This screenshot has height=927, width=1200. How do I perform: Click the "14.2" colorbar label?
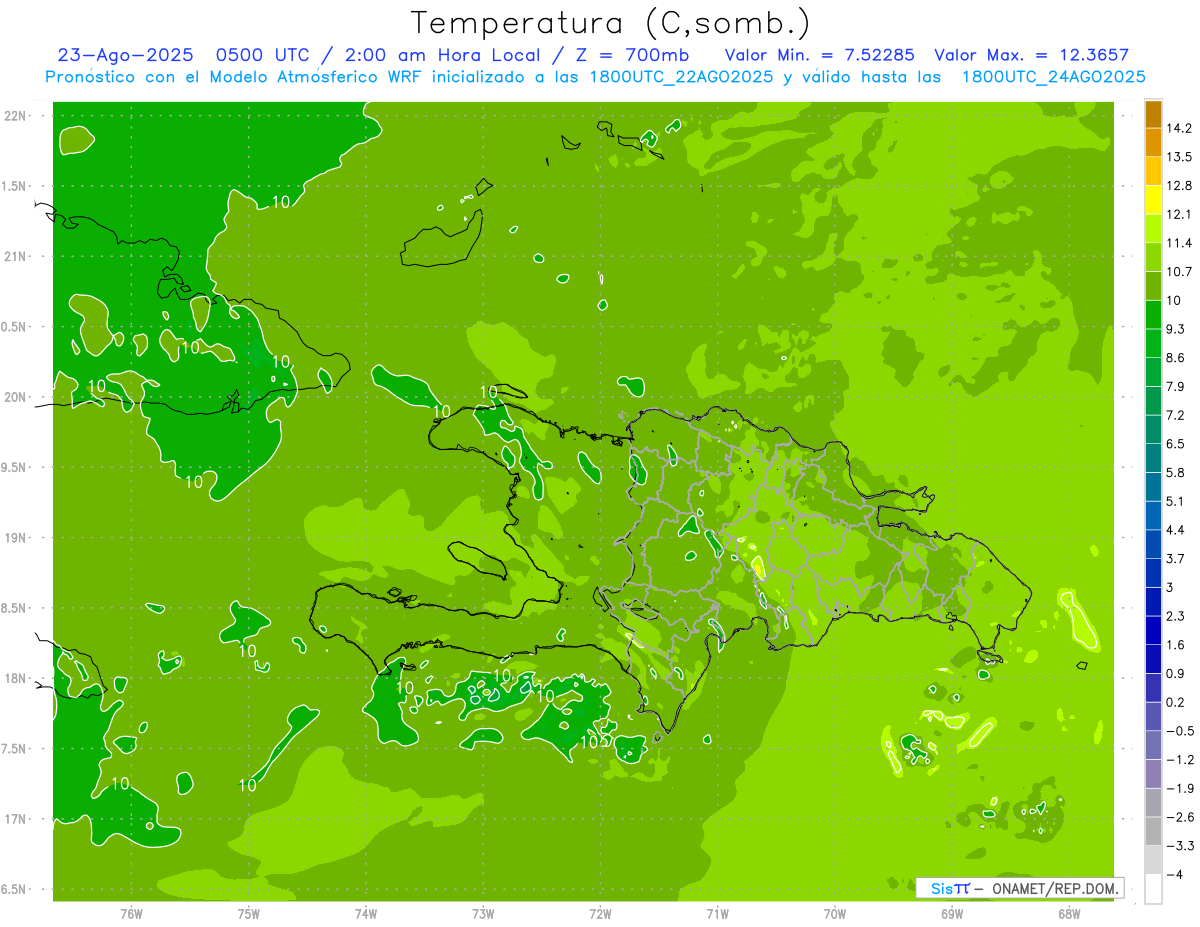tap(1179, 128)
